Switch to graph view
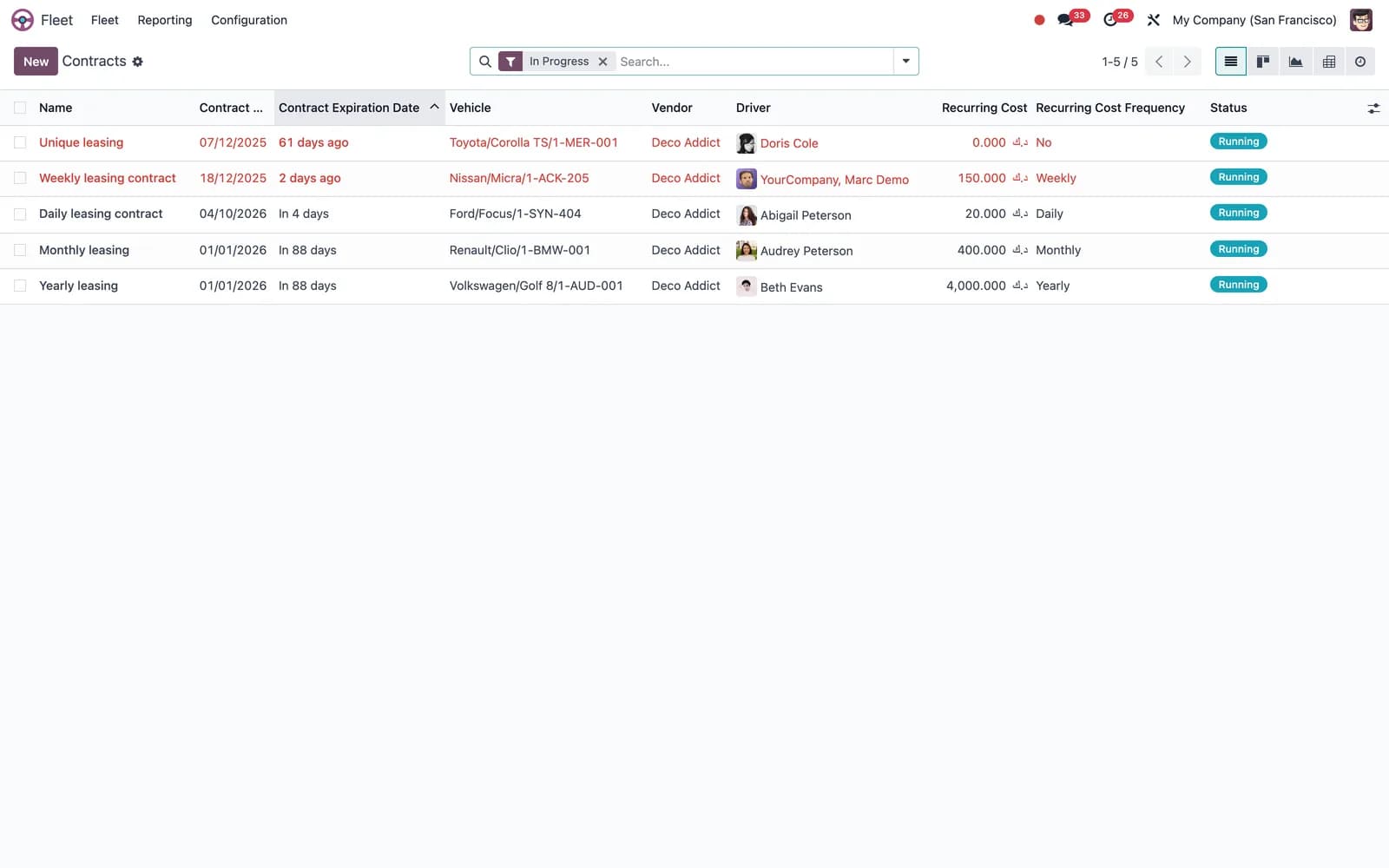Viewport: 1389px width, 868px height. 1295,62
